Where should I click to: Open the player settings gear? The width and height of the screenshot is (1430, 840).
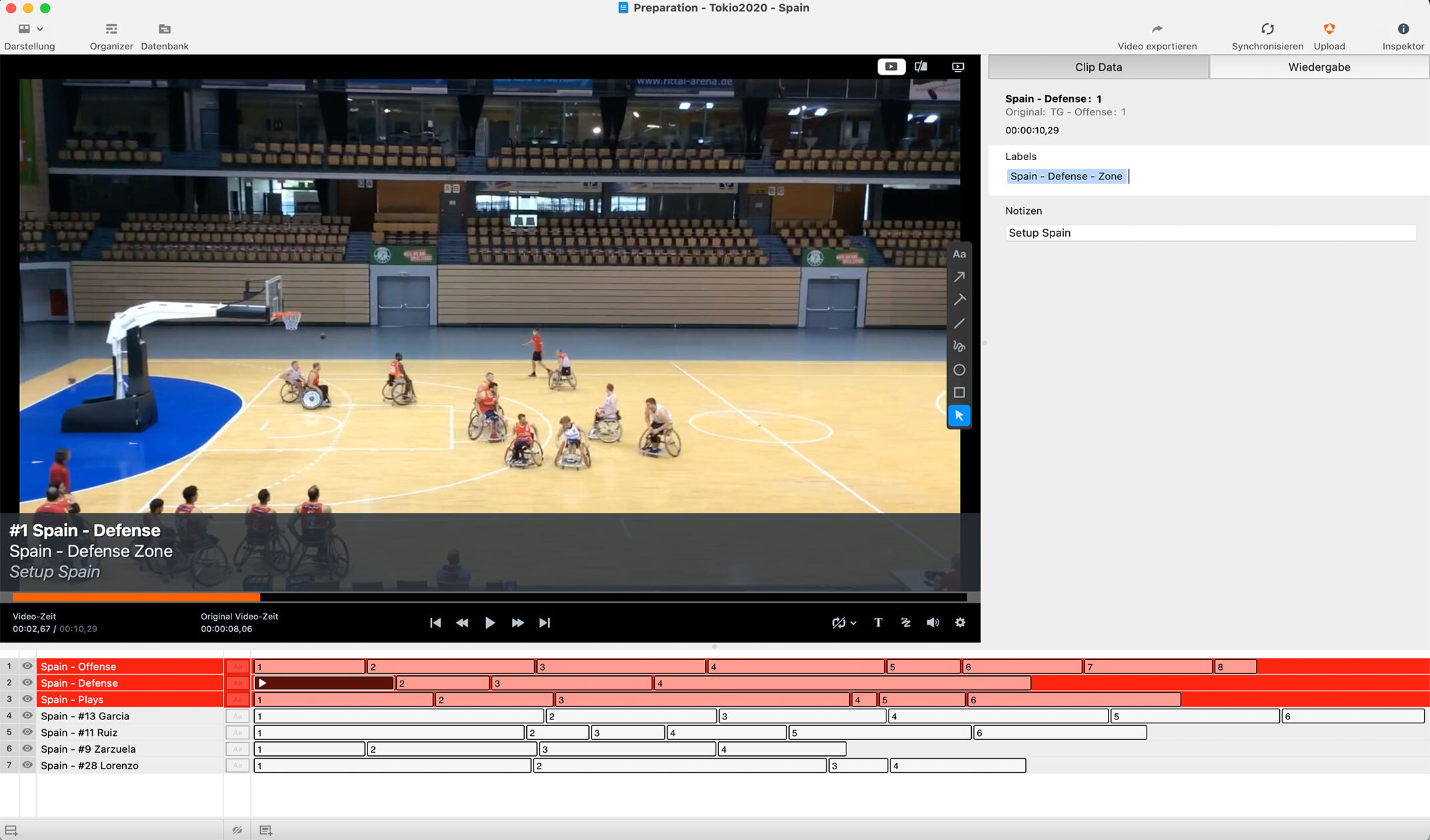coord(960,622)
